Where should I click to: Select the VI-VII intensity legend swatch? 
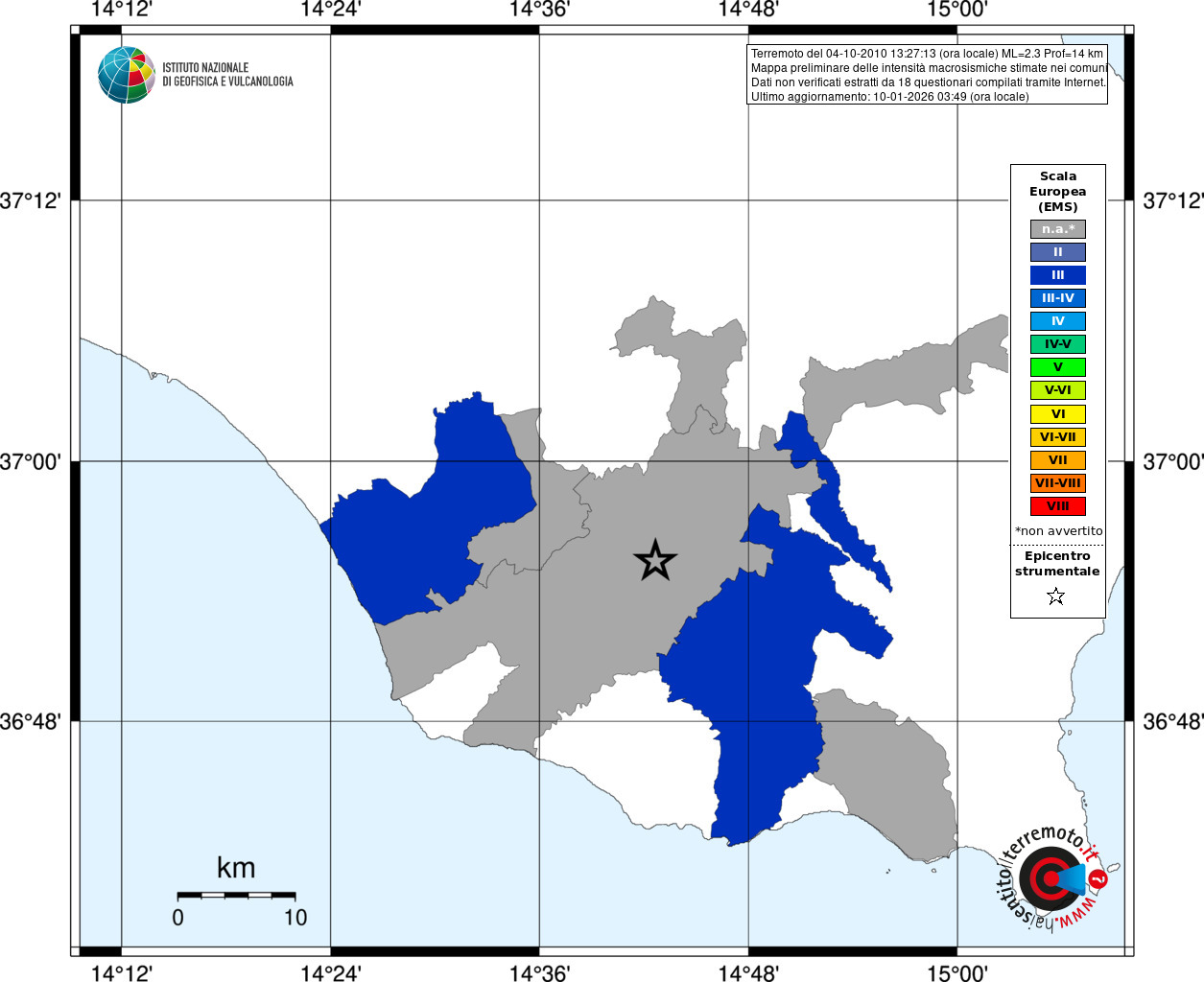pos(1058,437)
